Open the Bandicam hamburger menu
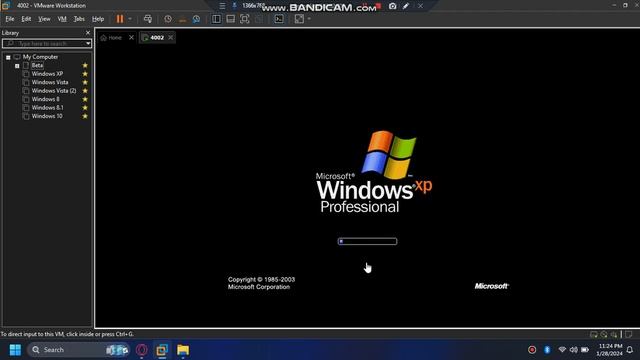This screenshot has height=360, width=640. (x=222, y=6)
